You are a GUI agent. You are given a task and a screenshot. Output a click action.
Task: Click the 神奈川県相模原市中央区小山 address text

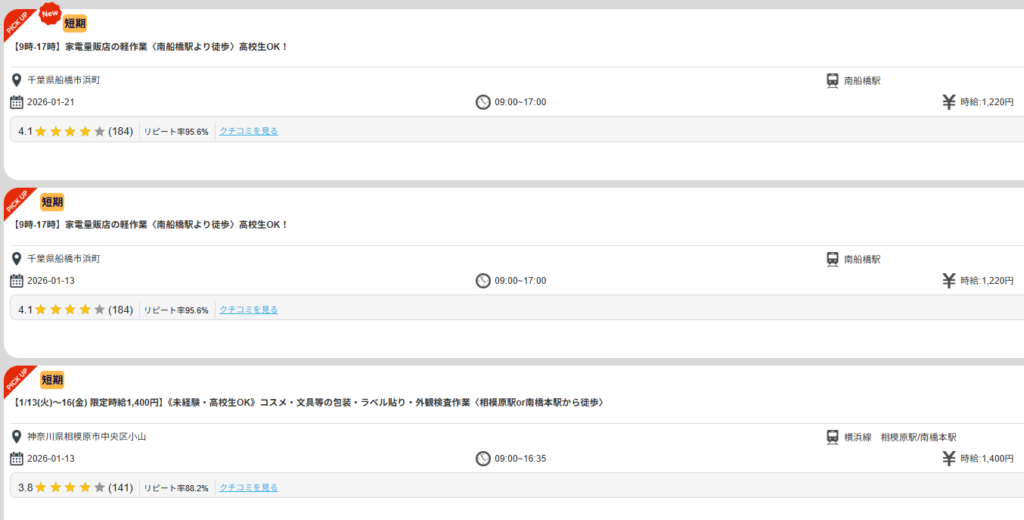tap(87, 437)
